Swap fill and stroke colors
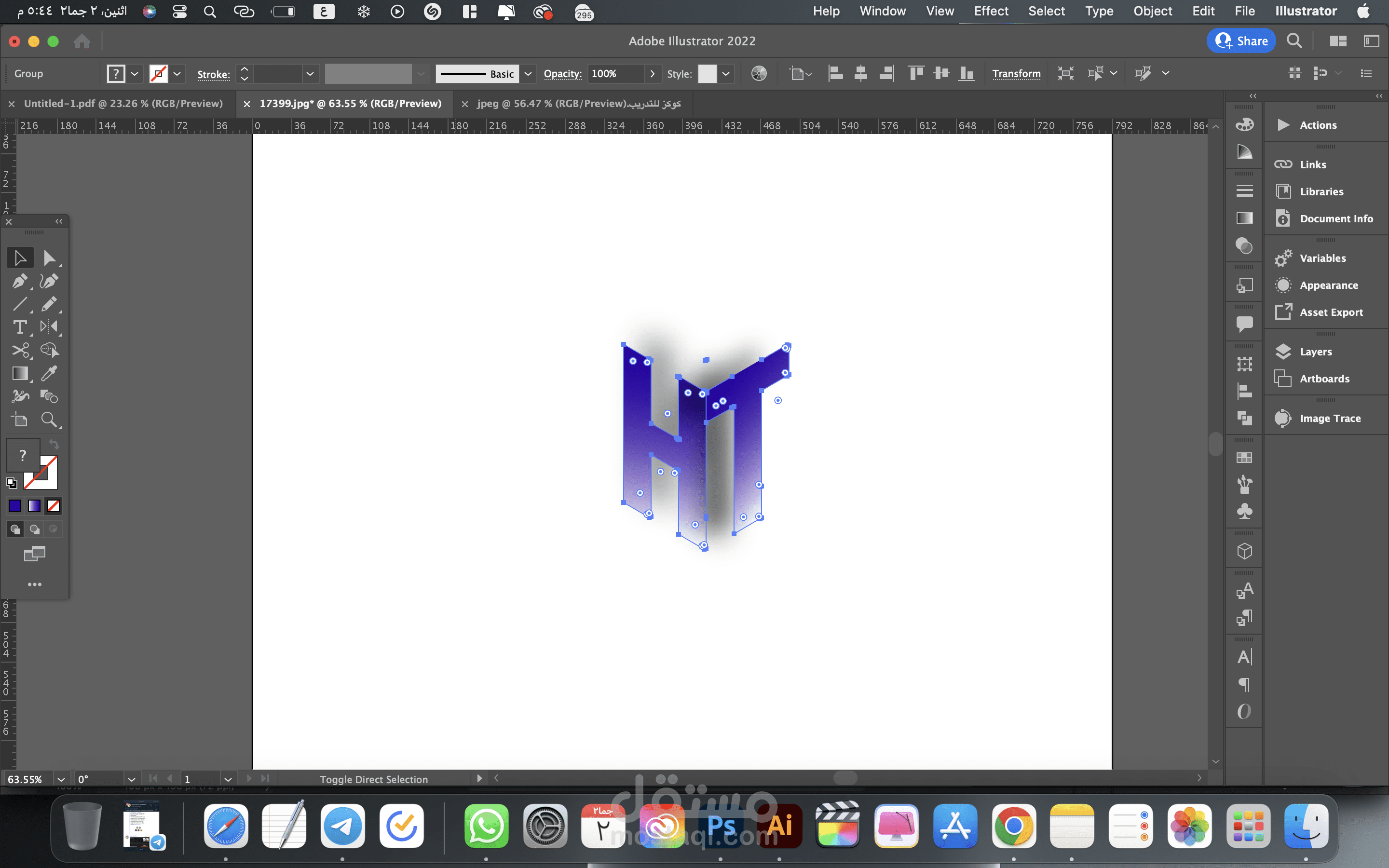This screenshot has height=868, width=1389. pos(54,444)
